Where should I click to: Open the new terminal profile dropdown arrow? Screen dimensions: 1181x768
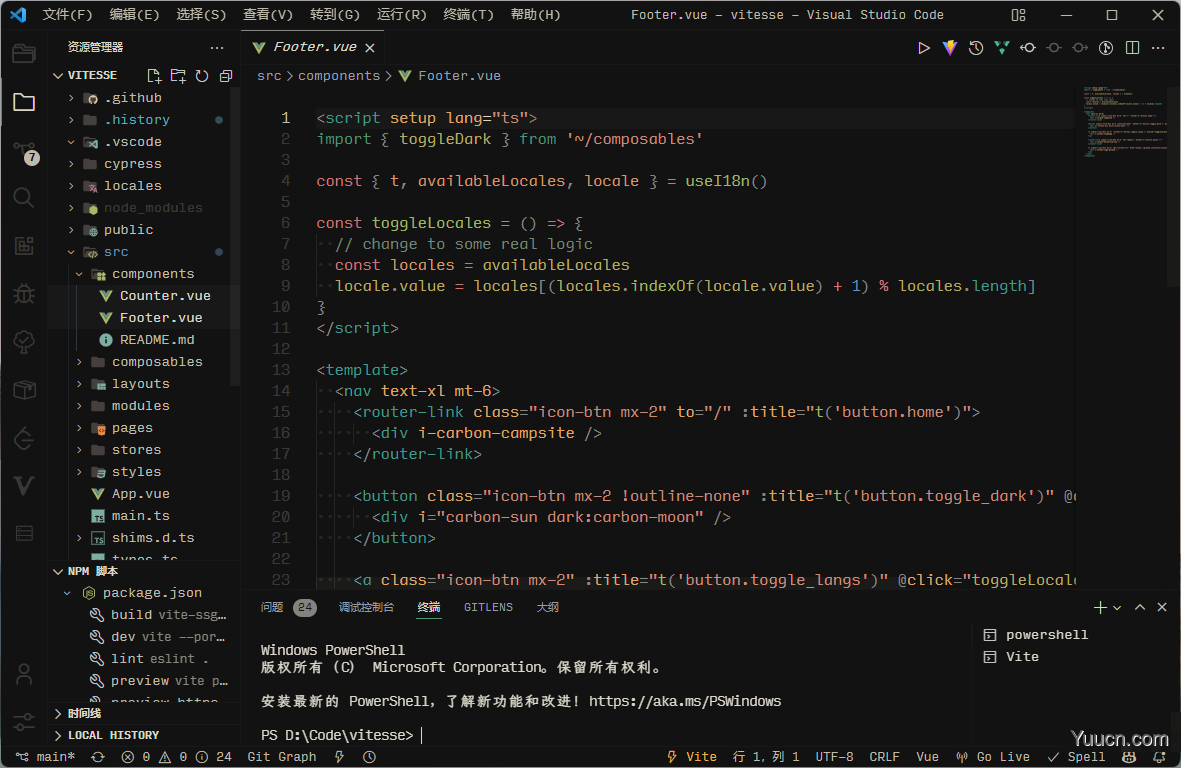(x=1117, y=608)
